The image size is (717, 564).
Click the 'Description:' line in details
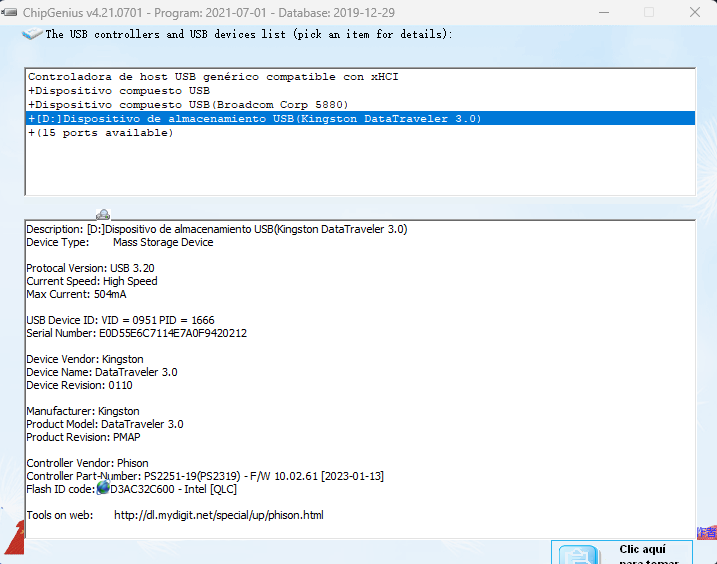tap(217, 229)
